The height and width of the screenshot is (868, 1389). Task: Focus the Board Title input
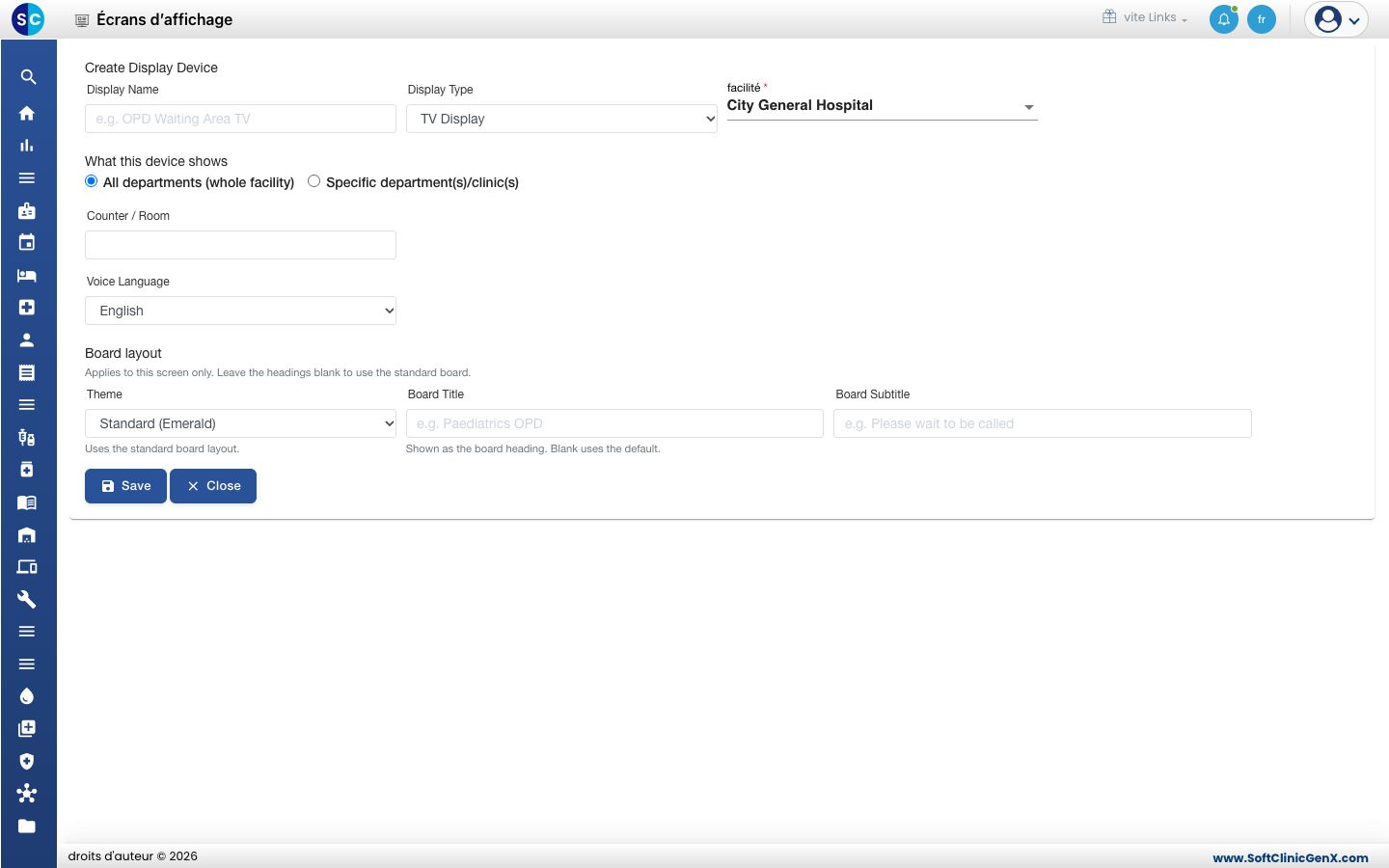pos(614,423)
